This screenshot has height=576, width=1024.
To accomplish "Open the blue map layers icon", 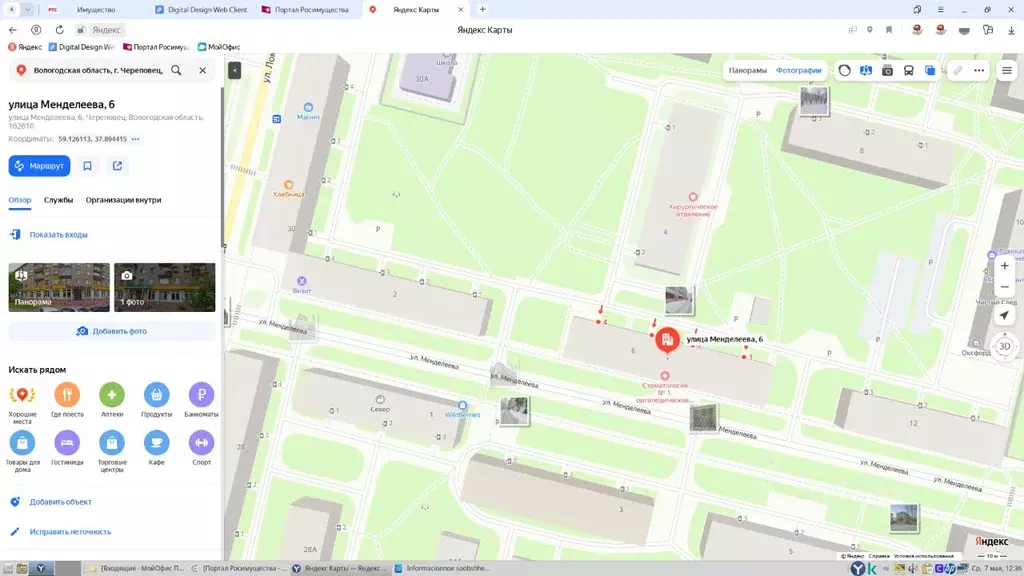I will pos(930,71).
